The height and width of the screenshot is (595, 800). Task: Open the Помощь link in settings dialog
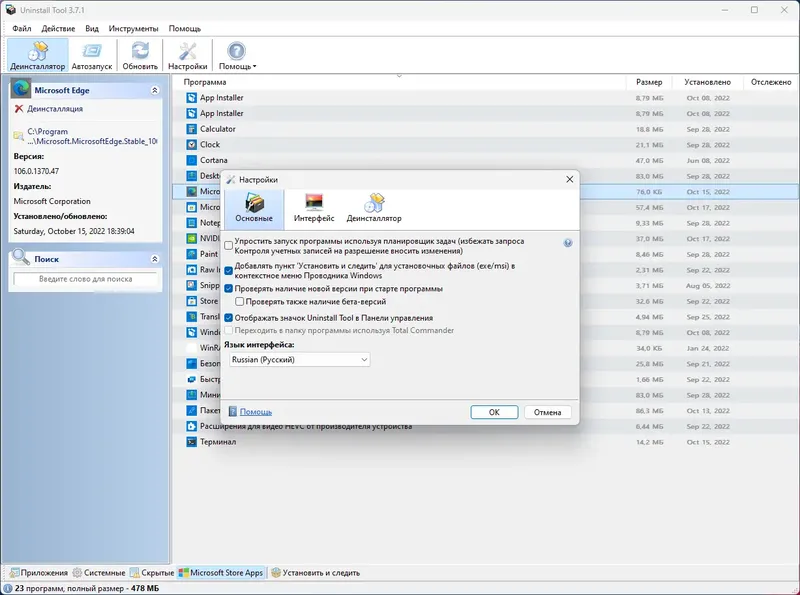tap(256, 412)
